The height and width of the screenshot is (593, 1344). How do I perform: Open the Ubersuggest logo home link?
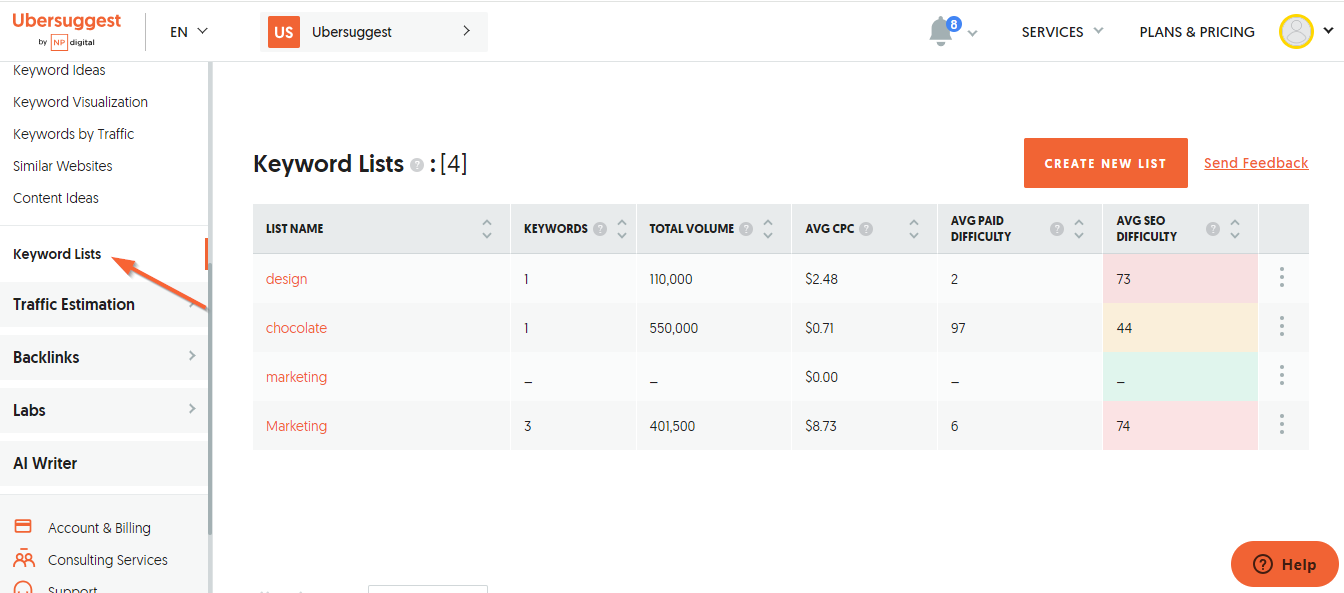point(66,31)
